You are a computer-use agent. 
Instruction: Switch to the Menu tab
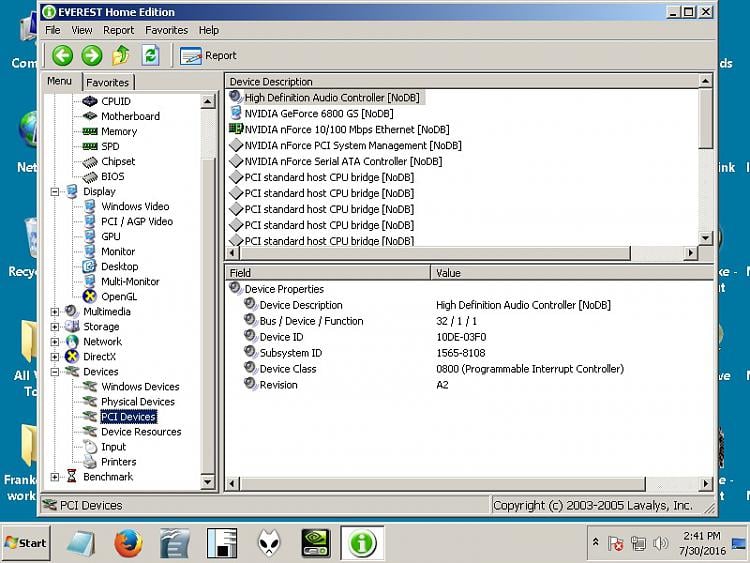click(x=59, y=81)
